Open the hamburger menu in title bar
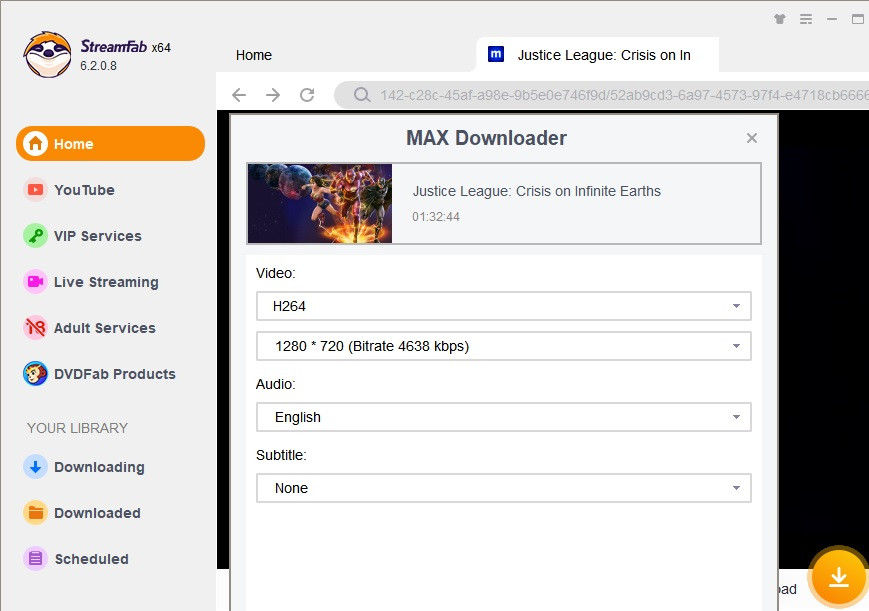The width and height of the screenshot is (869, 611). click(x=806, y=19)
